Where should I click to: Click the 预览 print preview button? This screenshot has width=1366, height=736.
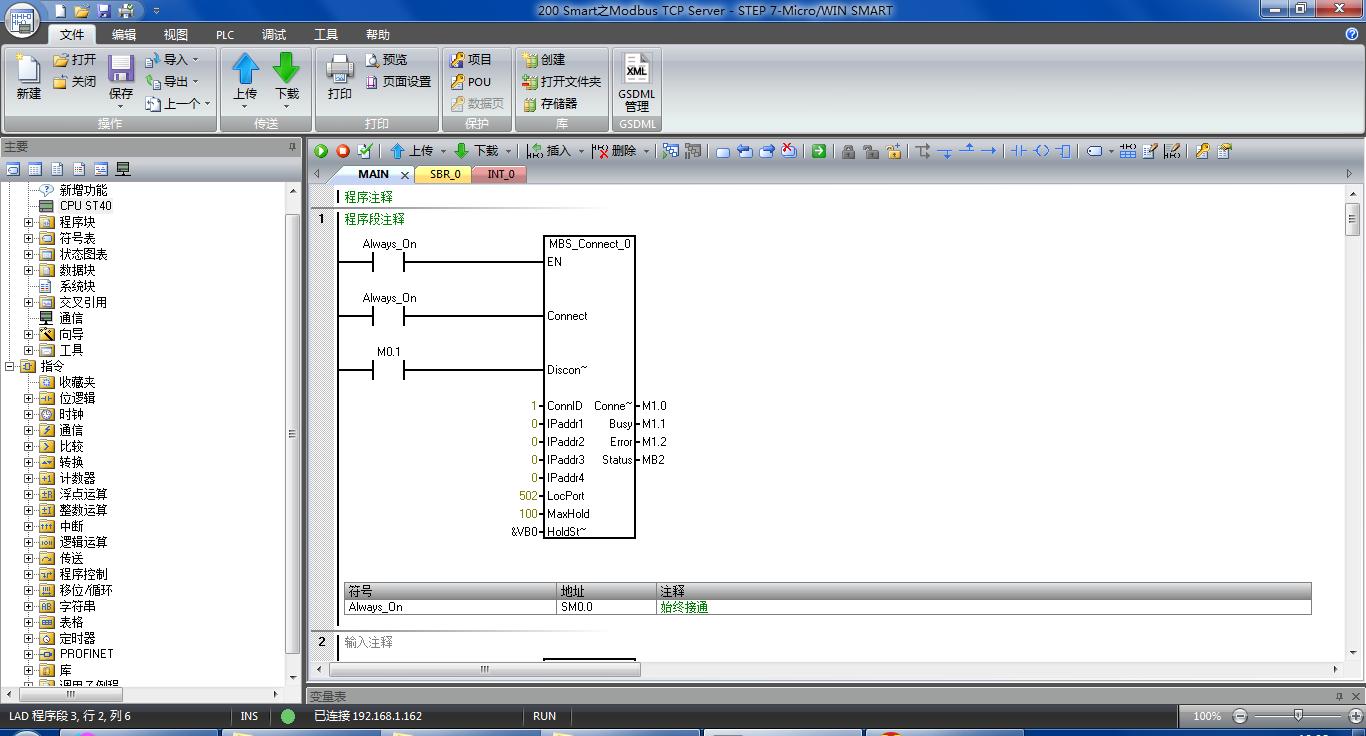pyautogui.click(x=386, y=60)
